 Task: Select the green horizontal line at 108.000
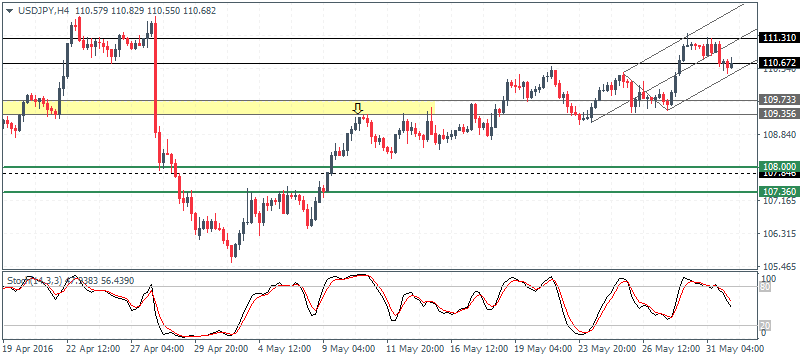coord(380,167)
